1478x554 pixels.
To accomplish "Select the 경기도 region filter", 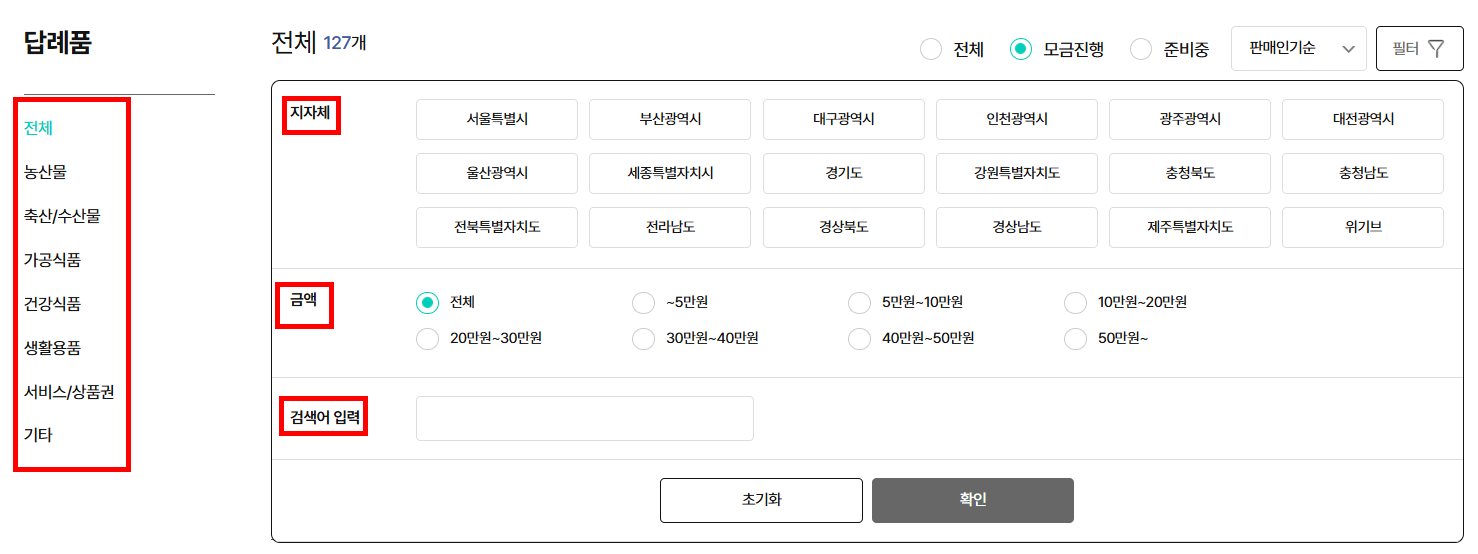I will point(843,173).
